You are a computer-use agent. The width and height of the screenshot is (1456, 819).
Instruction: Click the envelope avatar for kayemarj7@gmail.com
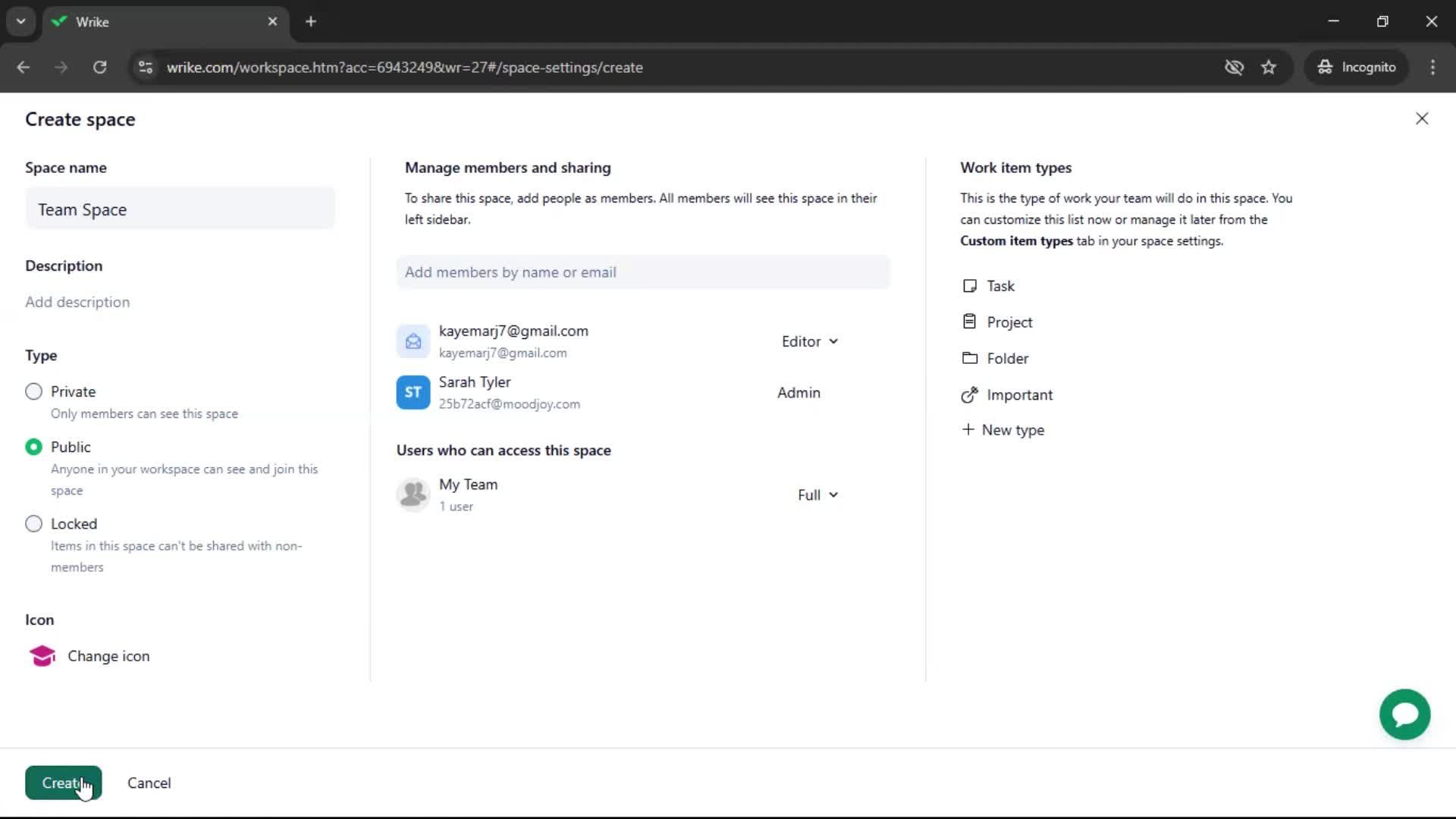tap(413, 341)
